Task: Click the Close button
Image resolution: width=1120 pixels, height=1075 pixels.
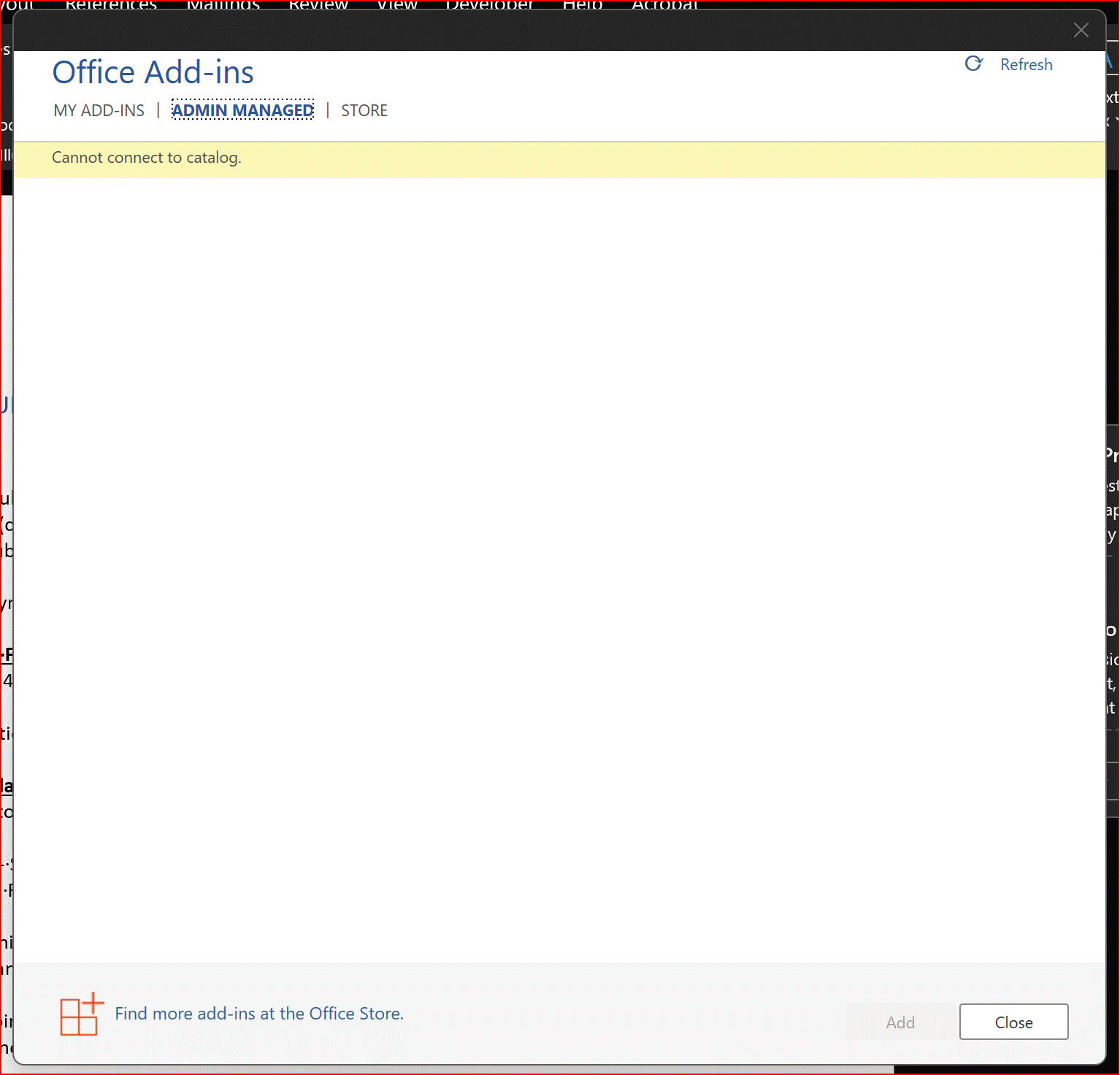Action: 1013,1022
